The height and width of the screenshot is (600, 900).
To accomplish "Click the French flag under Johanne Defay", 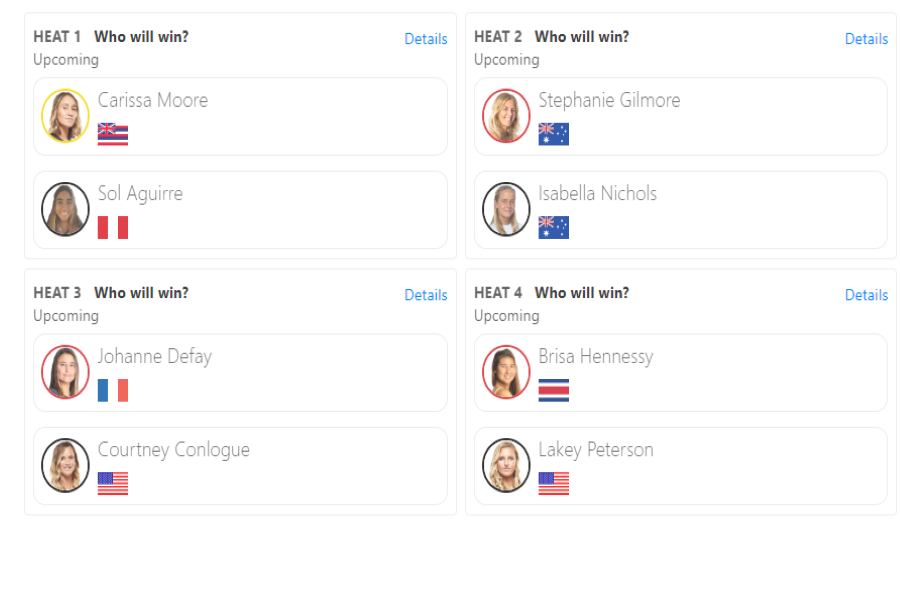I will point(113,390).
